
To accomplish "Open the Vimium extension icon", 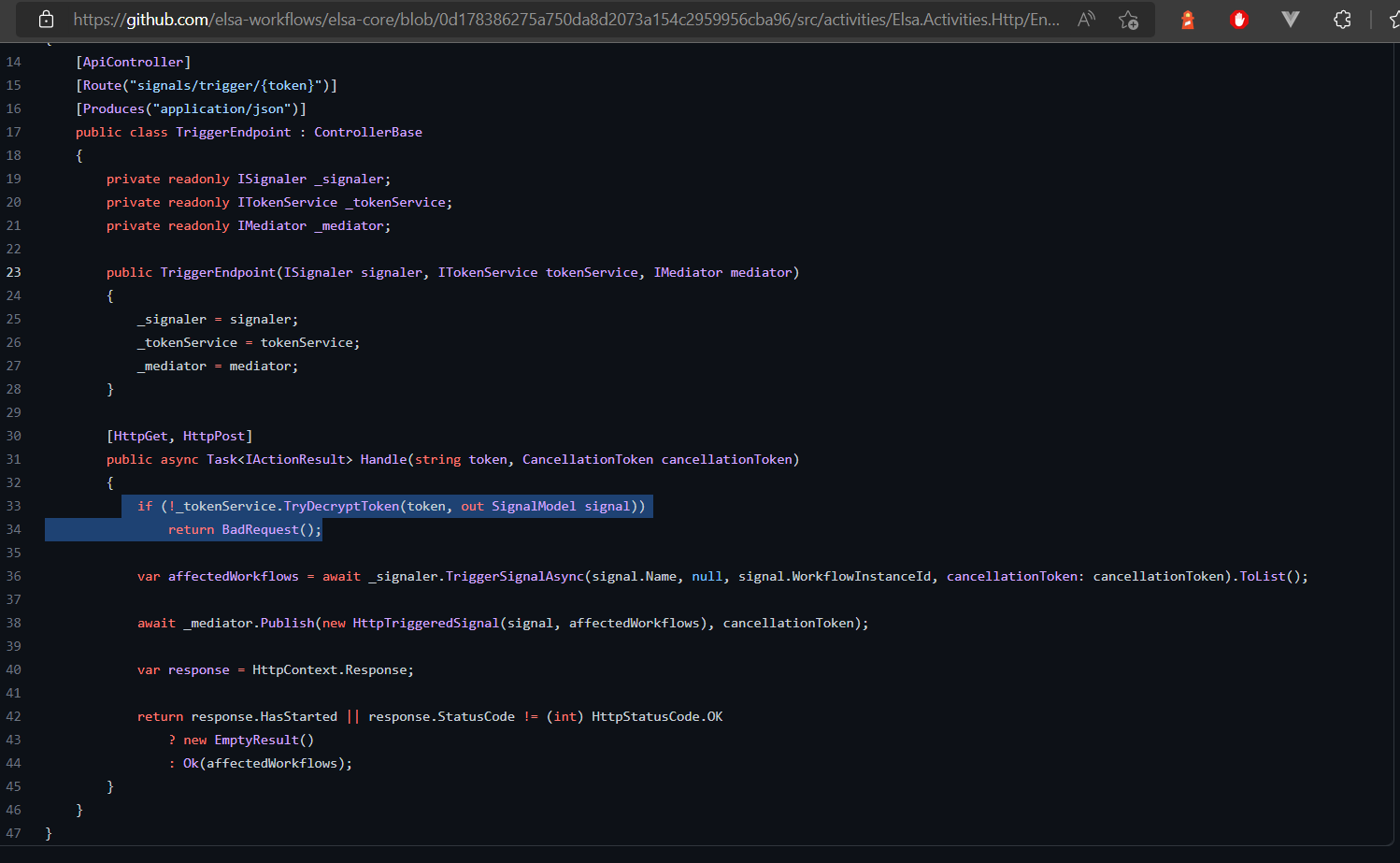I will (x=1290, y=19).
